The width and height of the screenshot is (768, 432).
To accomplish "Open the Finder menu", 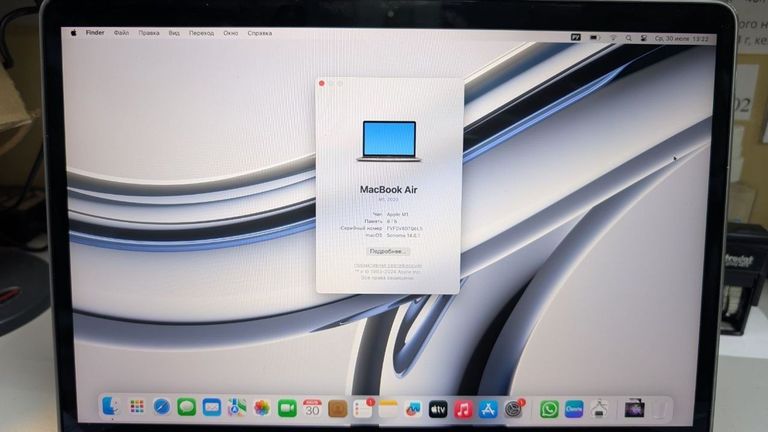I will tap(95, 33).
